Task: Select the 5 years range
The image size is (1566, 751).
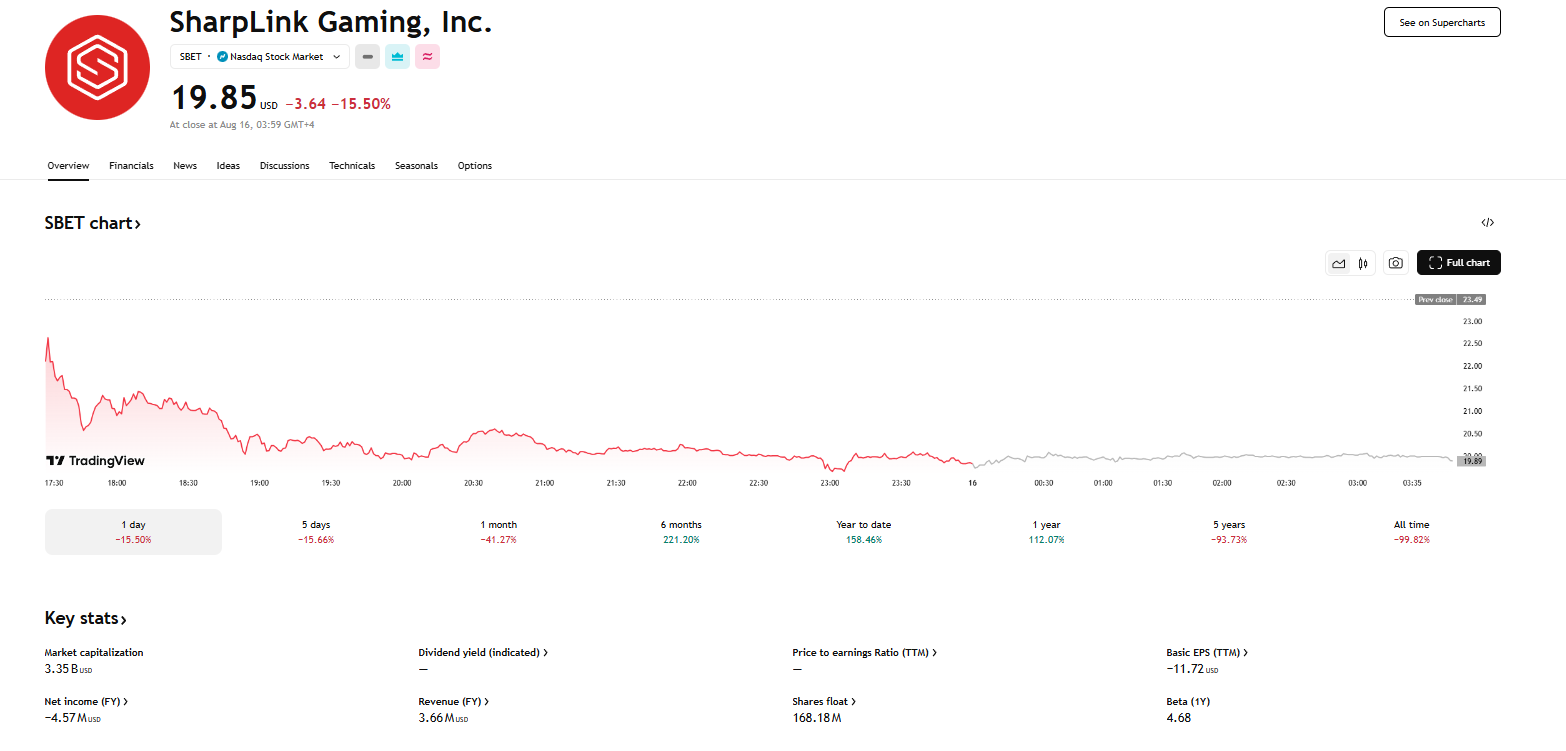Action: click(x=1229, y=532)
